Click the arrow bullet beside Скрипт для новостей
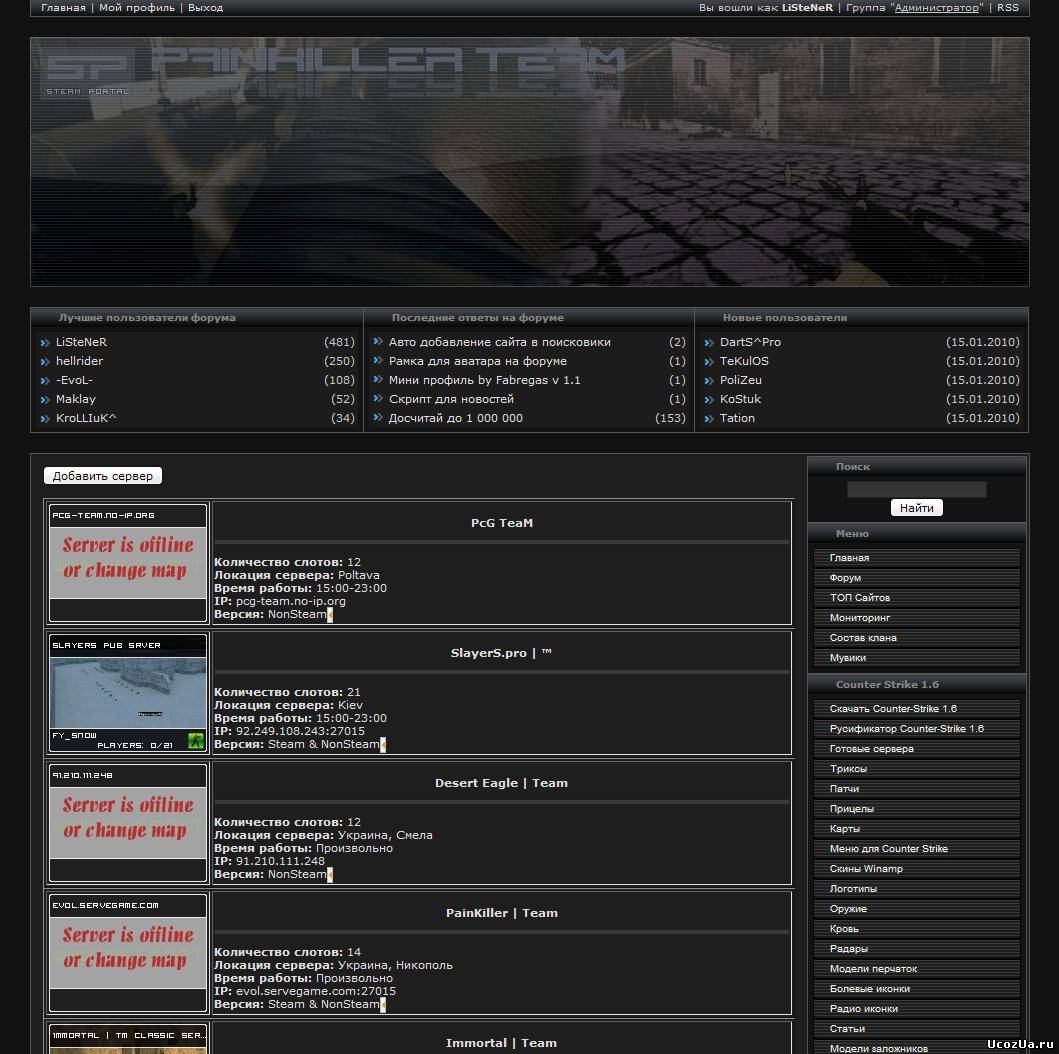This screenshot has width=1059, height=1054. pos(378,399)
